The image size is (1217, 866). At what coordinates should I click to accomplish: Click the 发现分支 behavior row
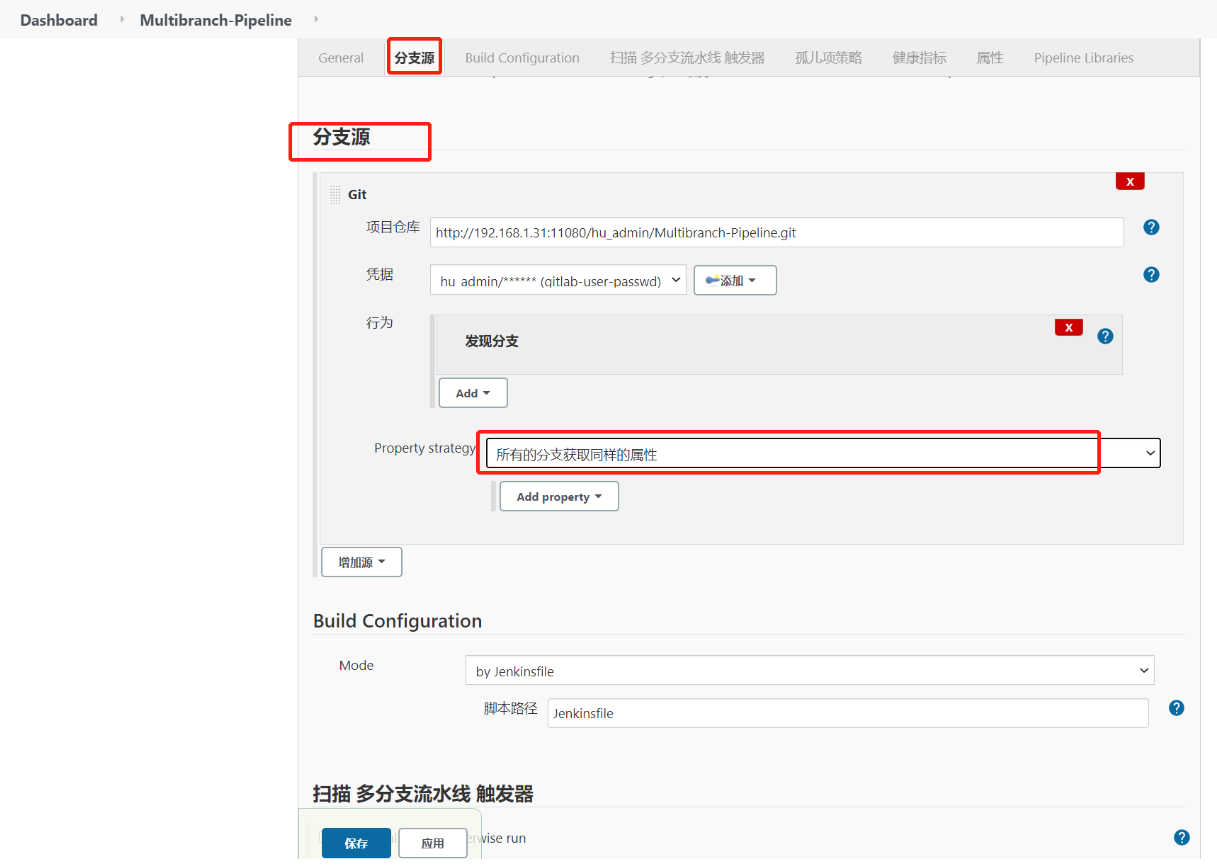778,345
